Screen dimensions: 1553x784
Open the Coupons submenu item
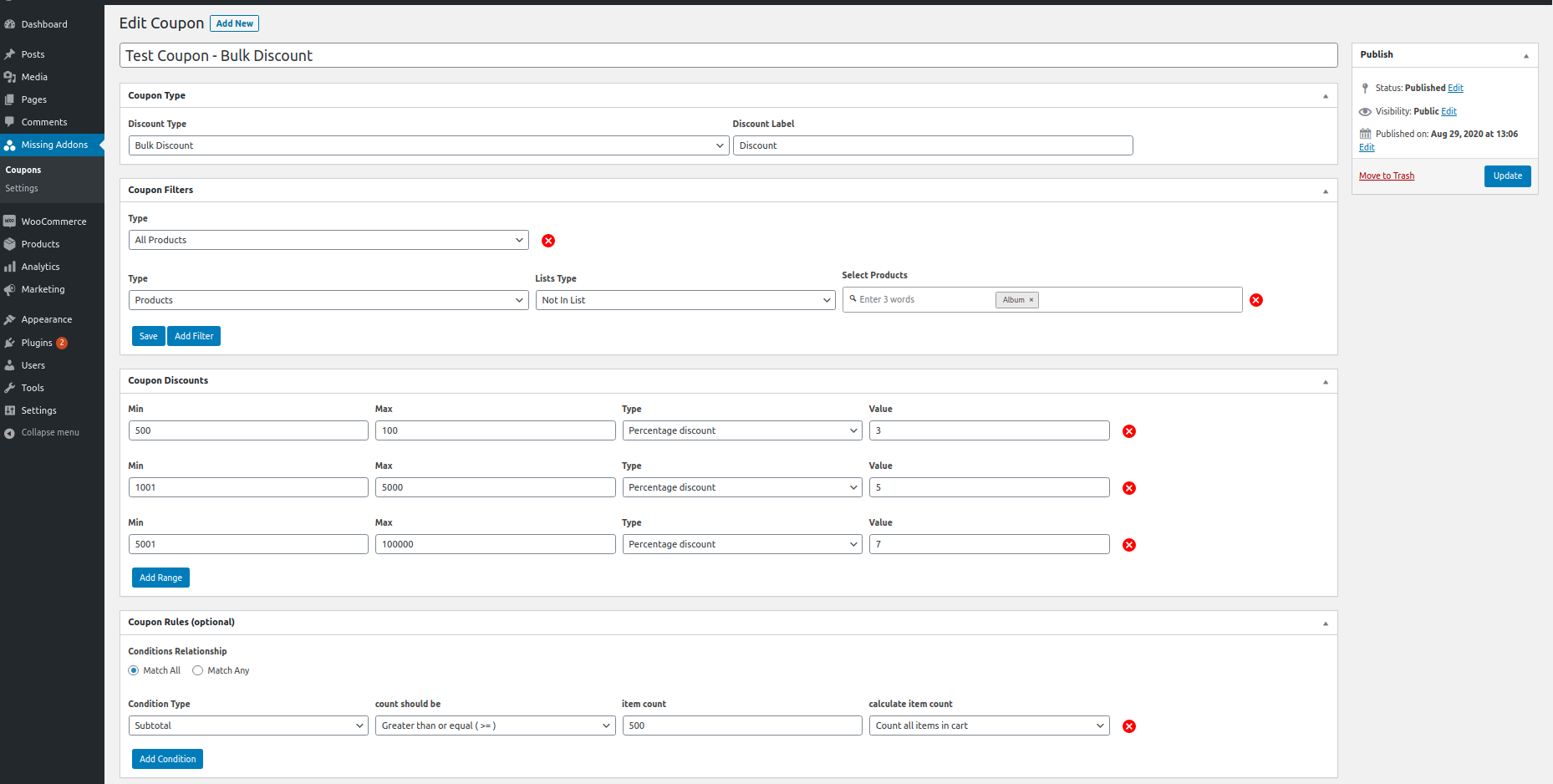23,170
